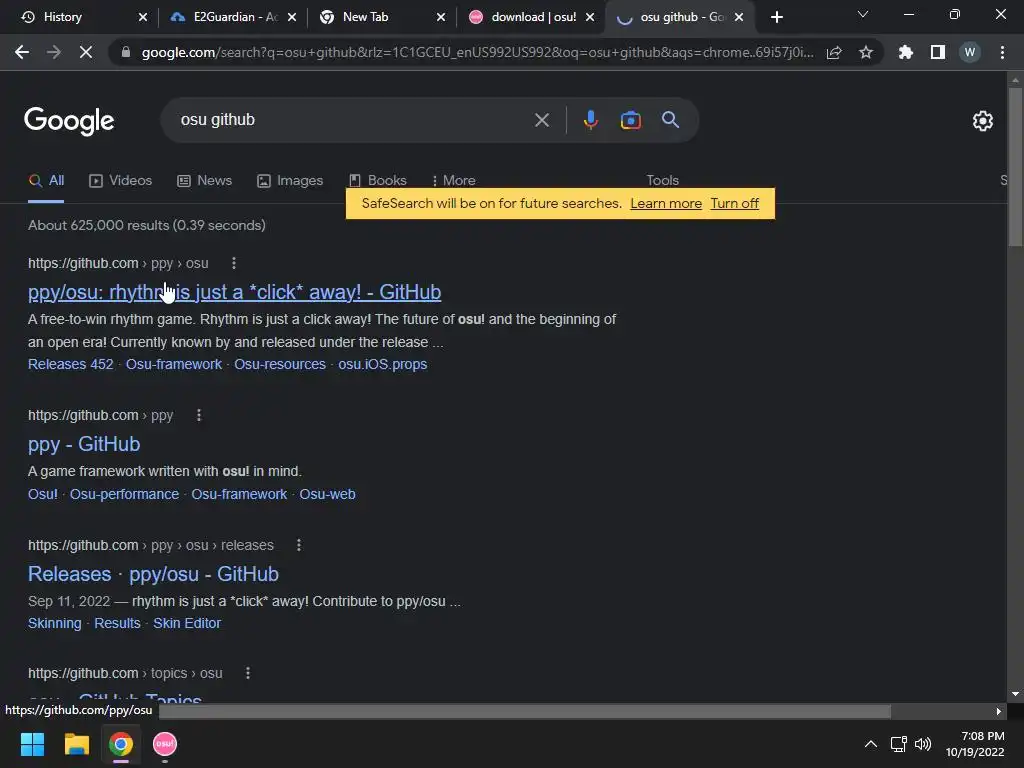The width and height of the screenshot is (1024, 768).
Task: Close the History tab
Action: [x=143, y=17]
